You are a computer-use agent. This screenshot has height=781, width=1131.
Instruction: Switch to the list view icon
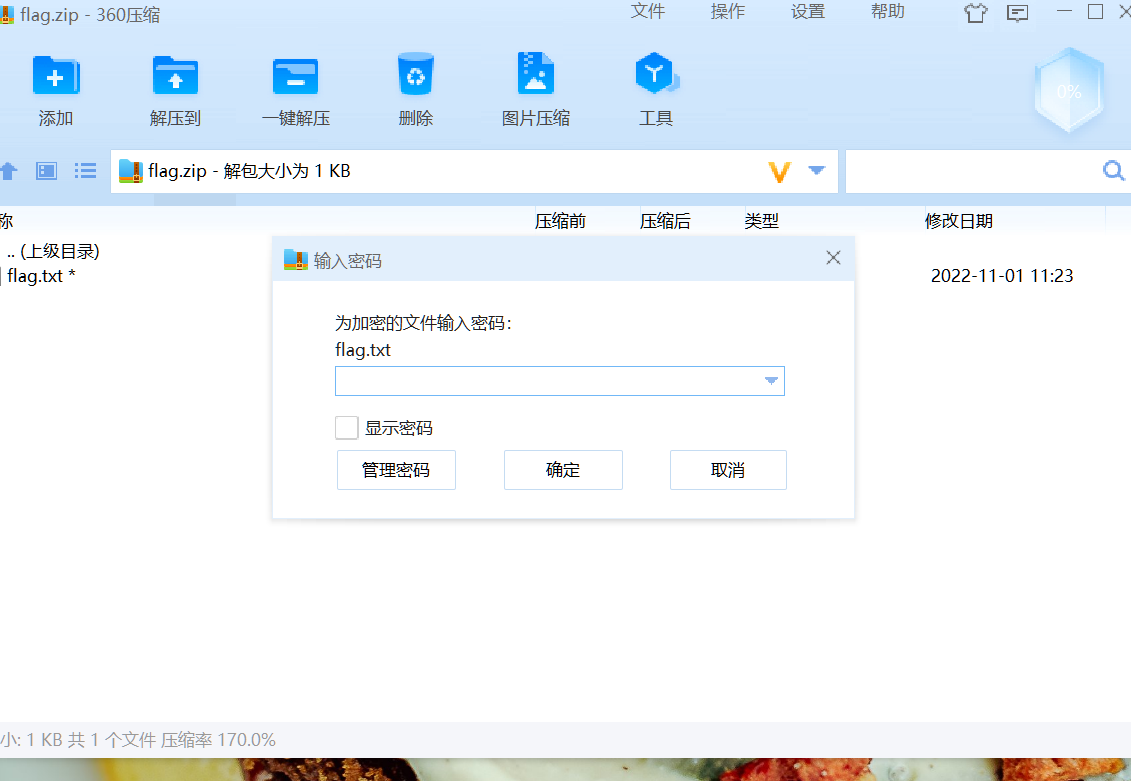tap(86, 171)
